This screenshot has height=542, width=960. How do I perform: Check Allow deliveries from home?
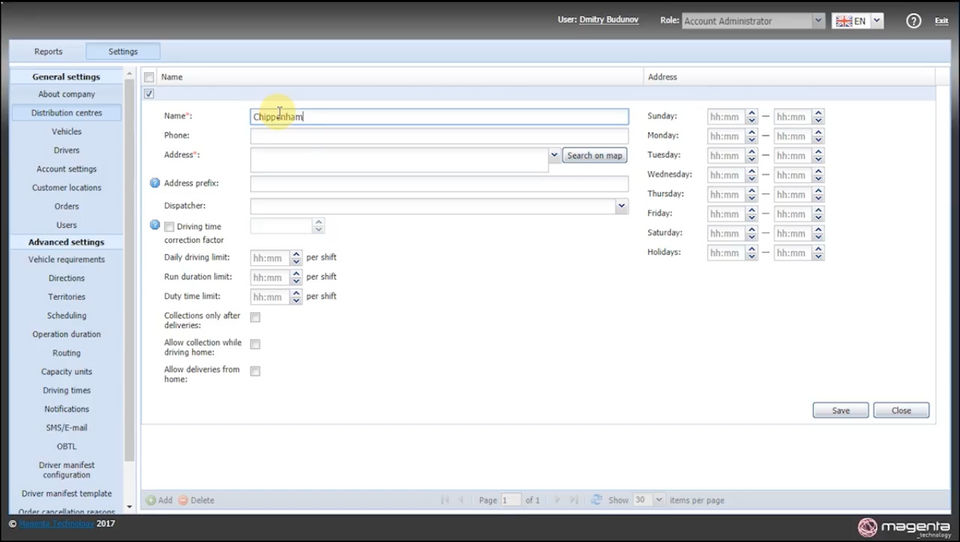click(x=255, y=371)
